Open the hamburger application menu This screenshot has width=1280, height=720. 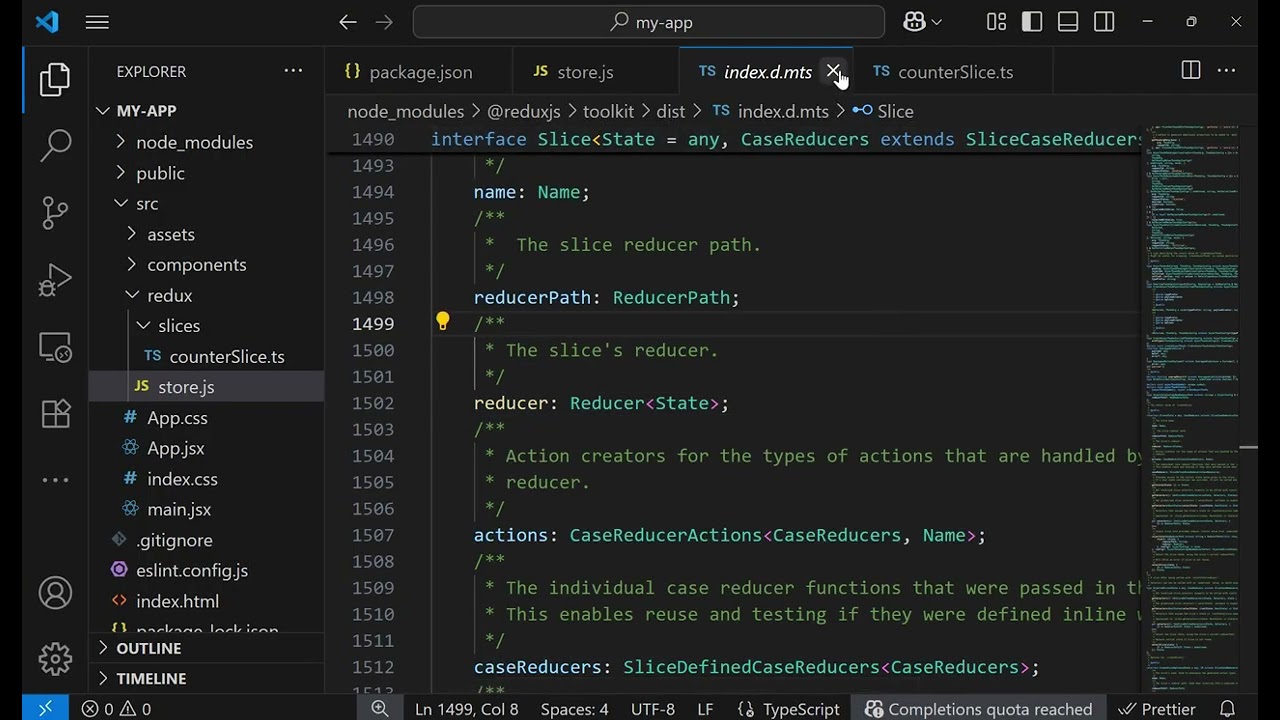point(97,22)
